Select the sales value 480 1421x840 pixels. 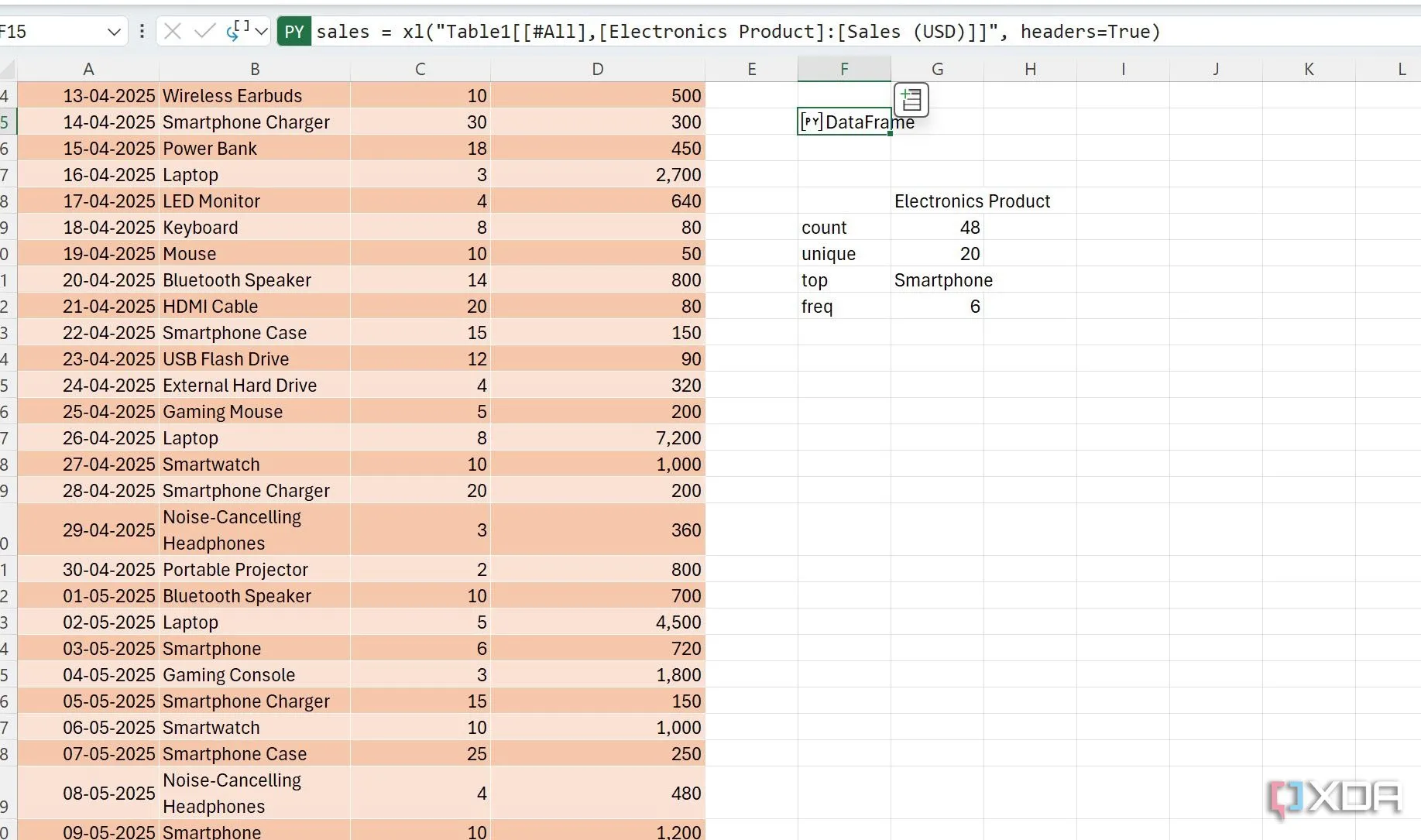point(598,794)
